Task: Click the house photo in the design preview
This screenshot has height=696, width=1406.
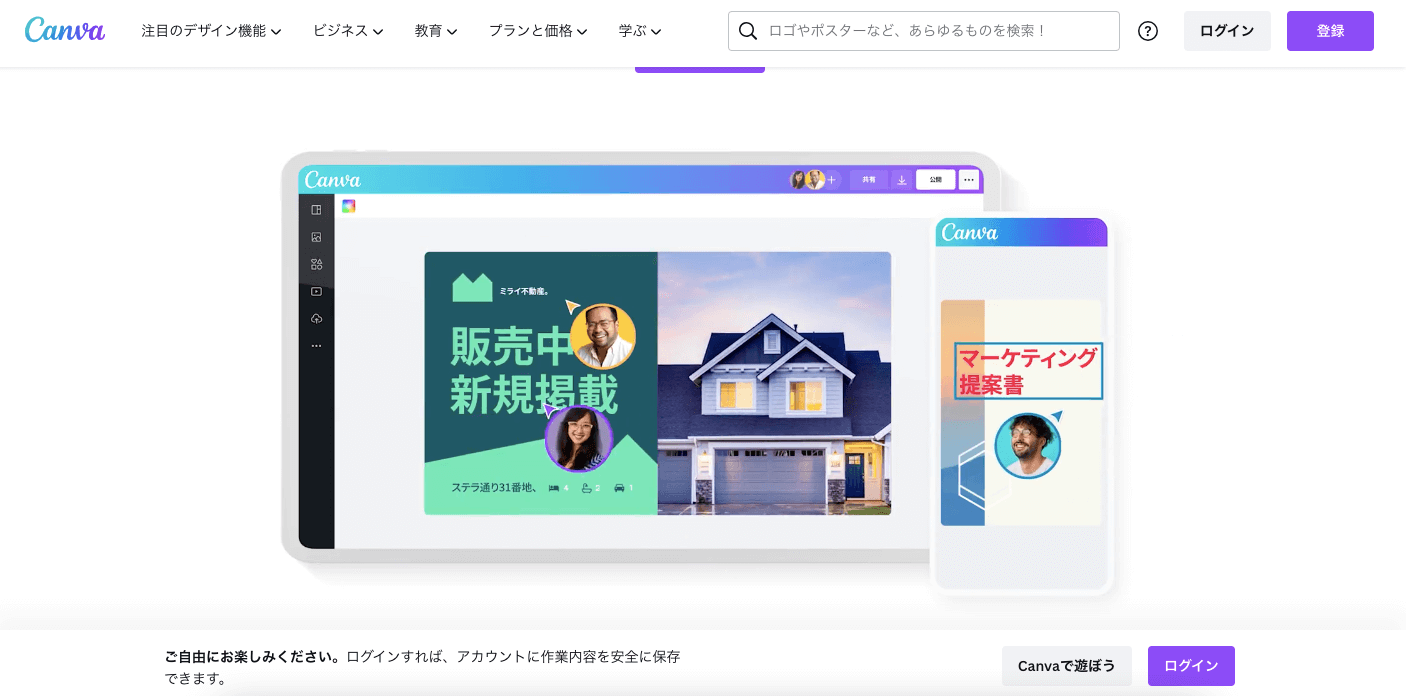Action: click(x=774, y=383)
